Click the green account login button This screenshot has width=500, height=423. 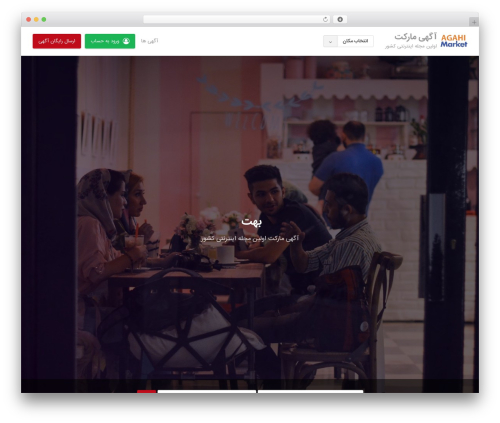110,41
